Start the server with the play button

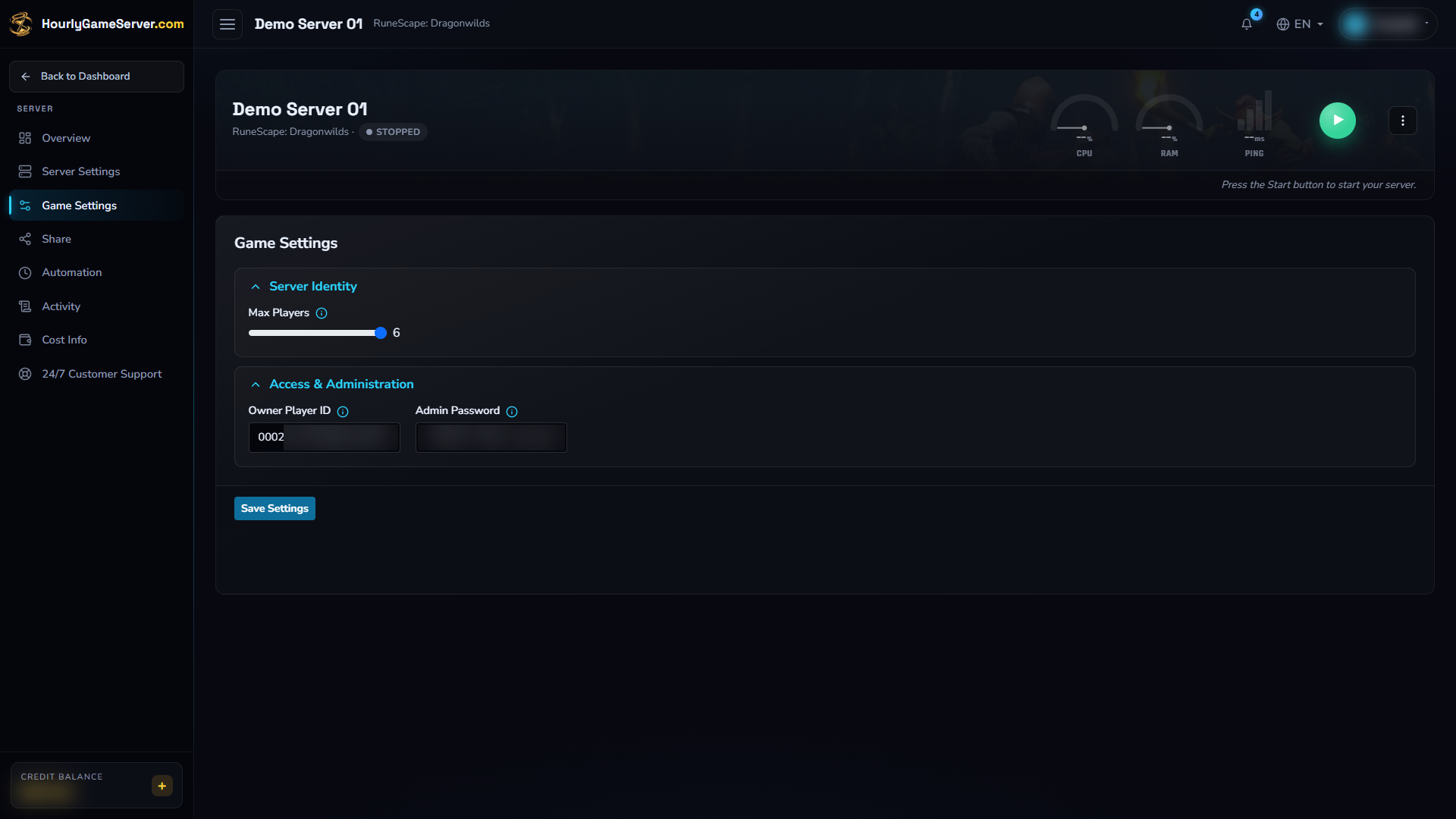click(1338, 121)
